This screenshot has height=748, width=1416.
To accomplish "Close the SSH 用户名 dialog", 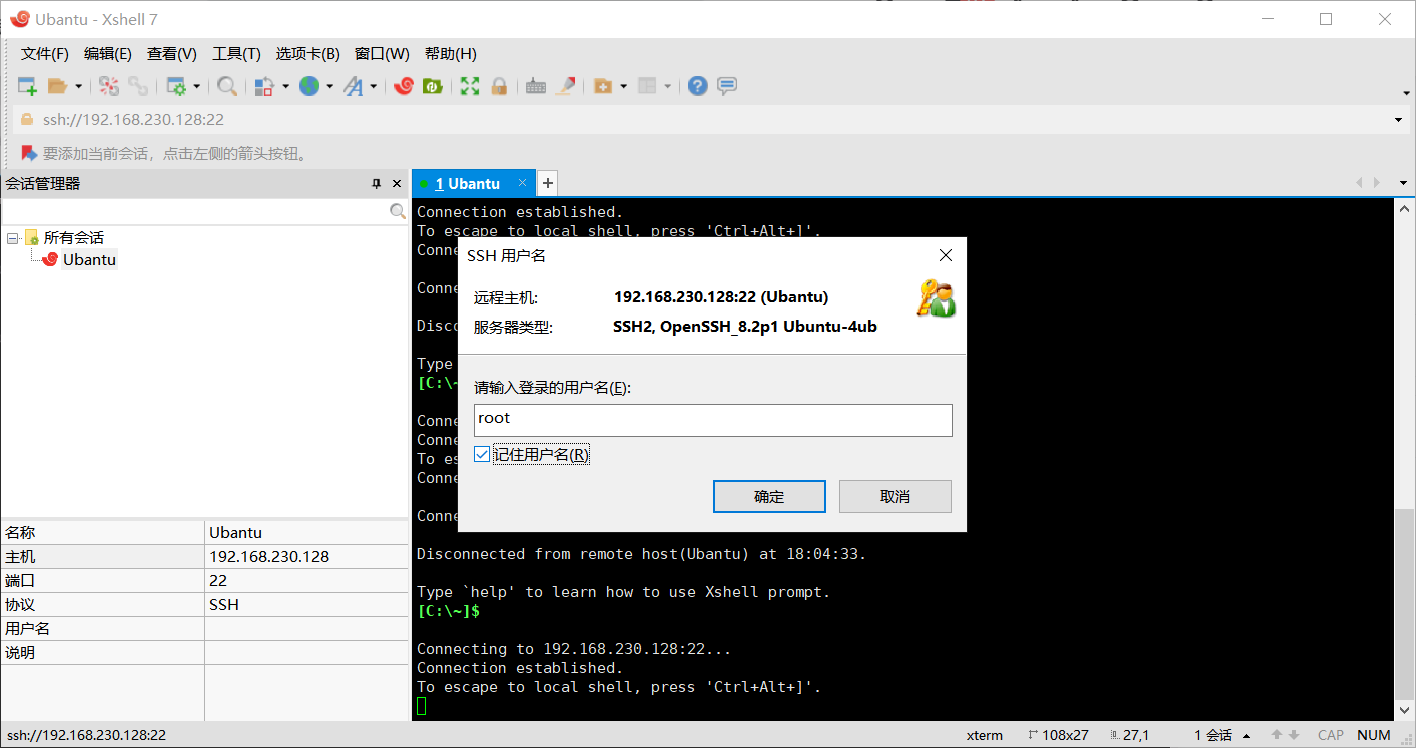I will (x=946, y=256).
